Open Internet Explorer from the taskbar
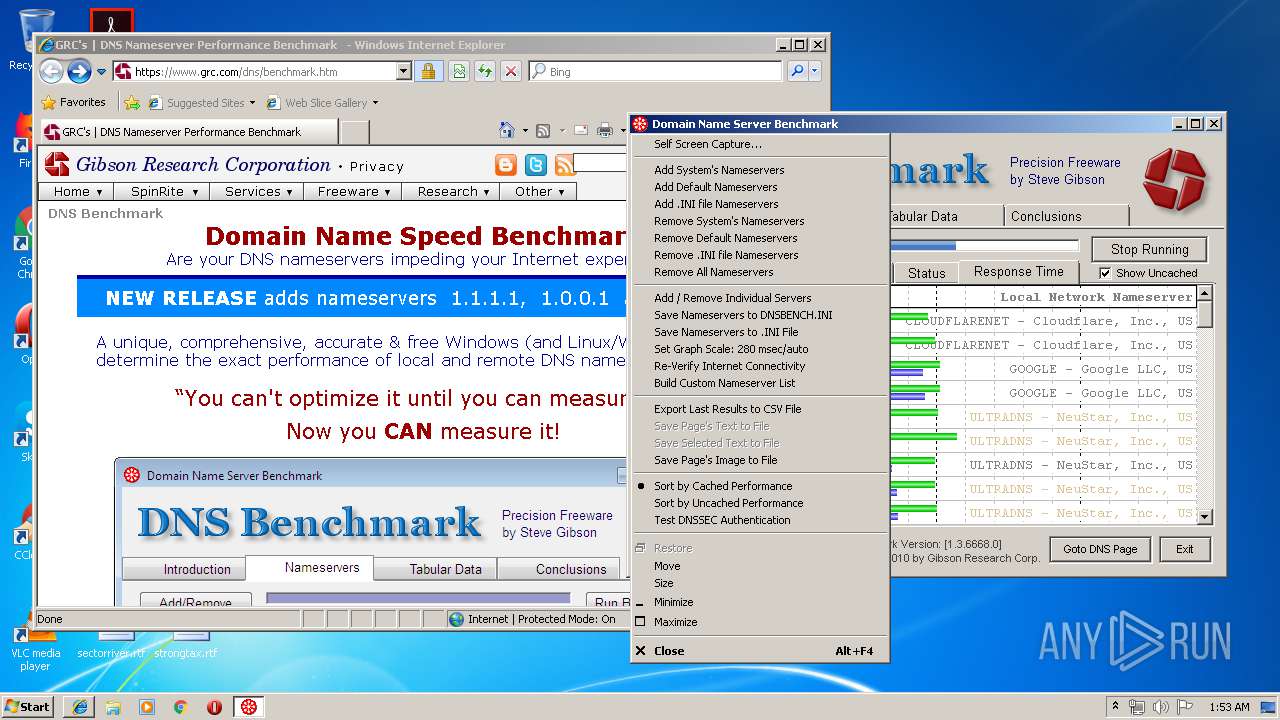 (x=79, y=707)
